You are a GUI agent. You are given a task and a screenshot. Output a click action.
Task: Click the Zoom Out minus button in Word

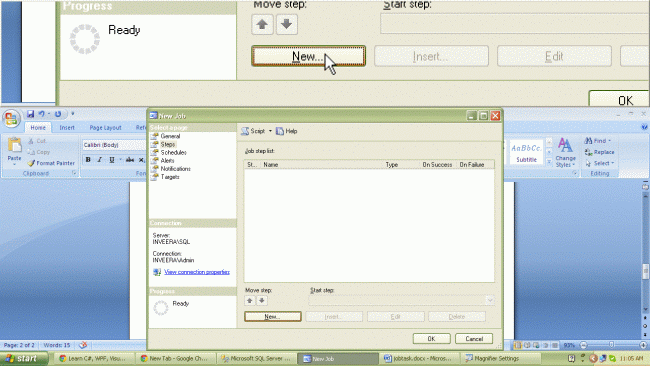click(x=584, y=345)
